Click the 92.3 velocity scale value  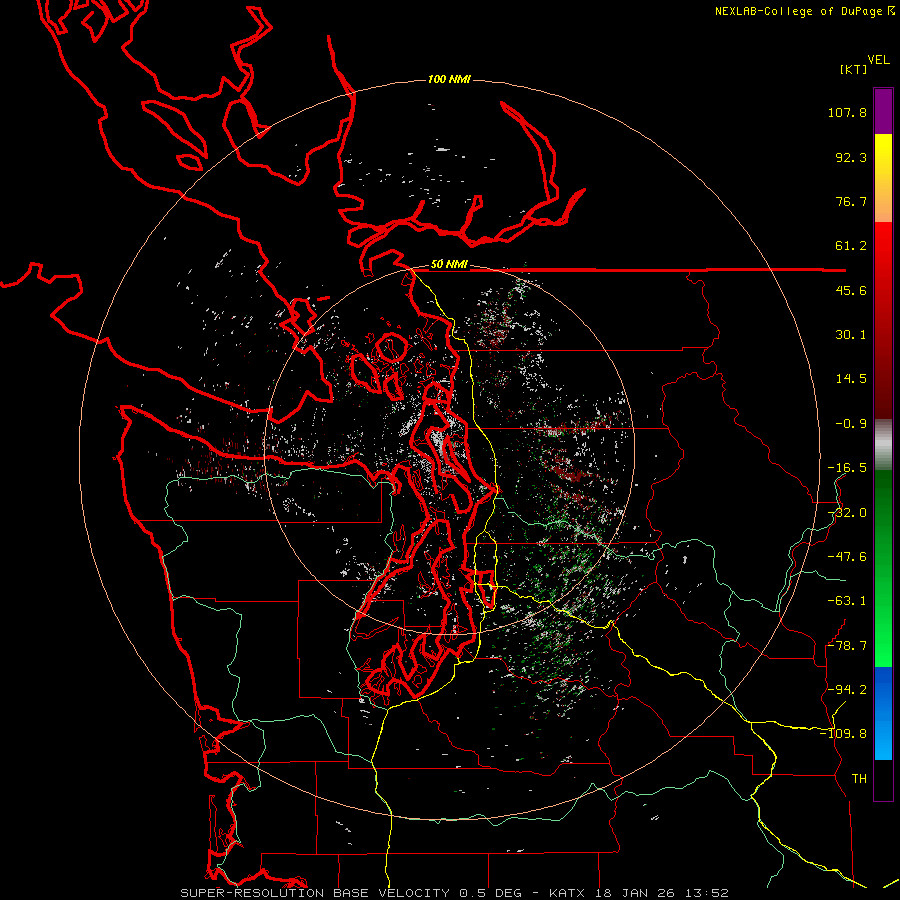851,157
